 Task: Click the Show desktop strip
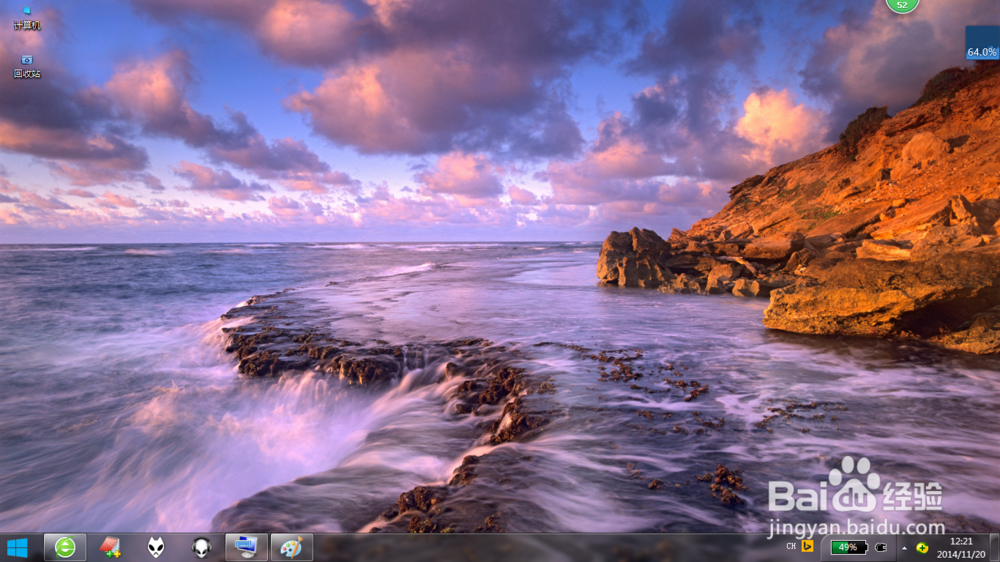(x=995, y=548)
